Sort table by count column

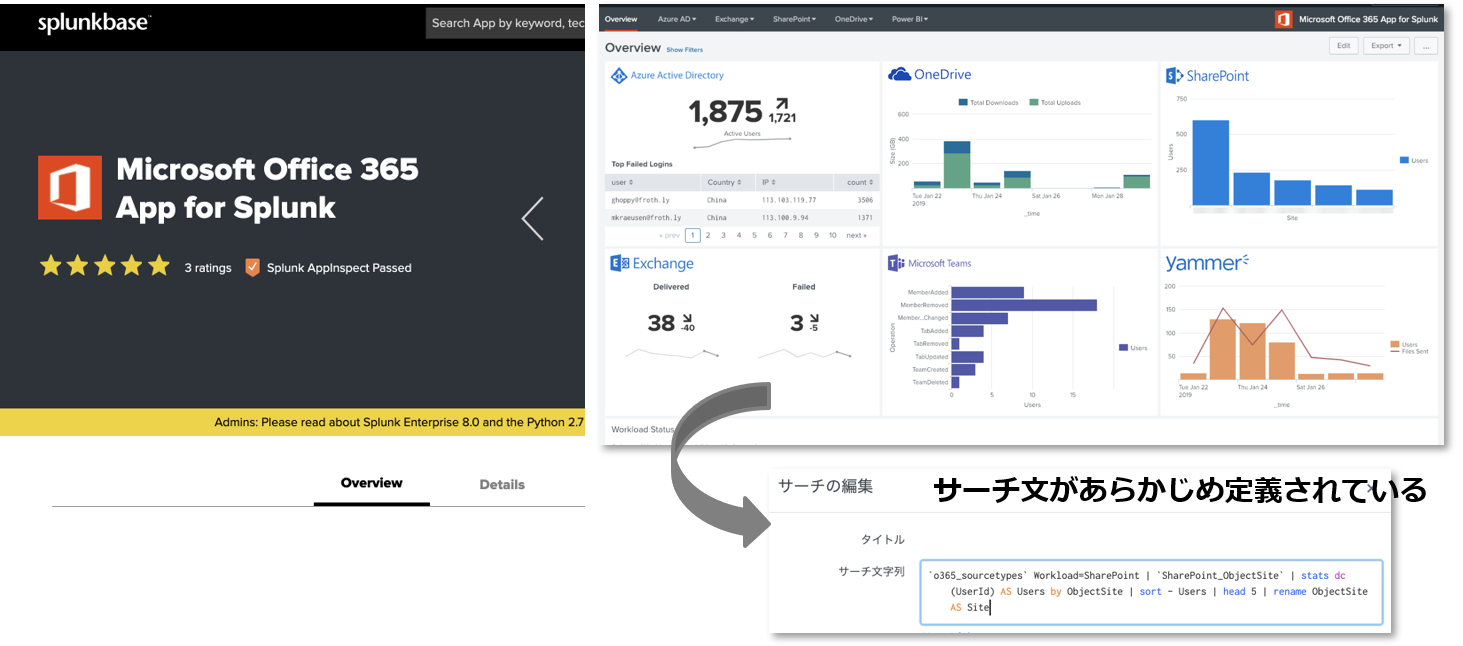(x=860, y=182)
